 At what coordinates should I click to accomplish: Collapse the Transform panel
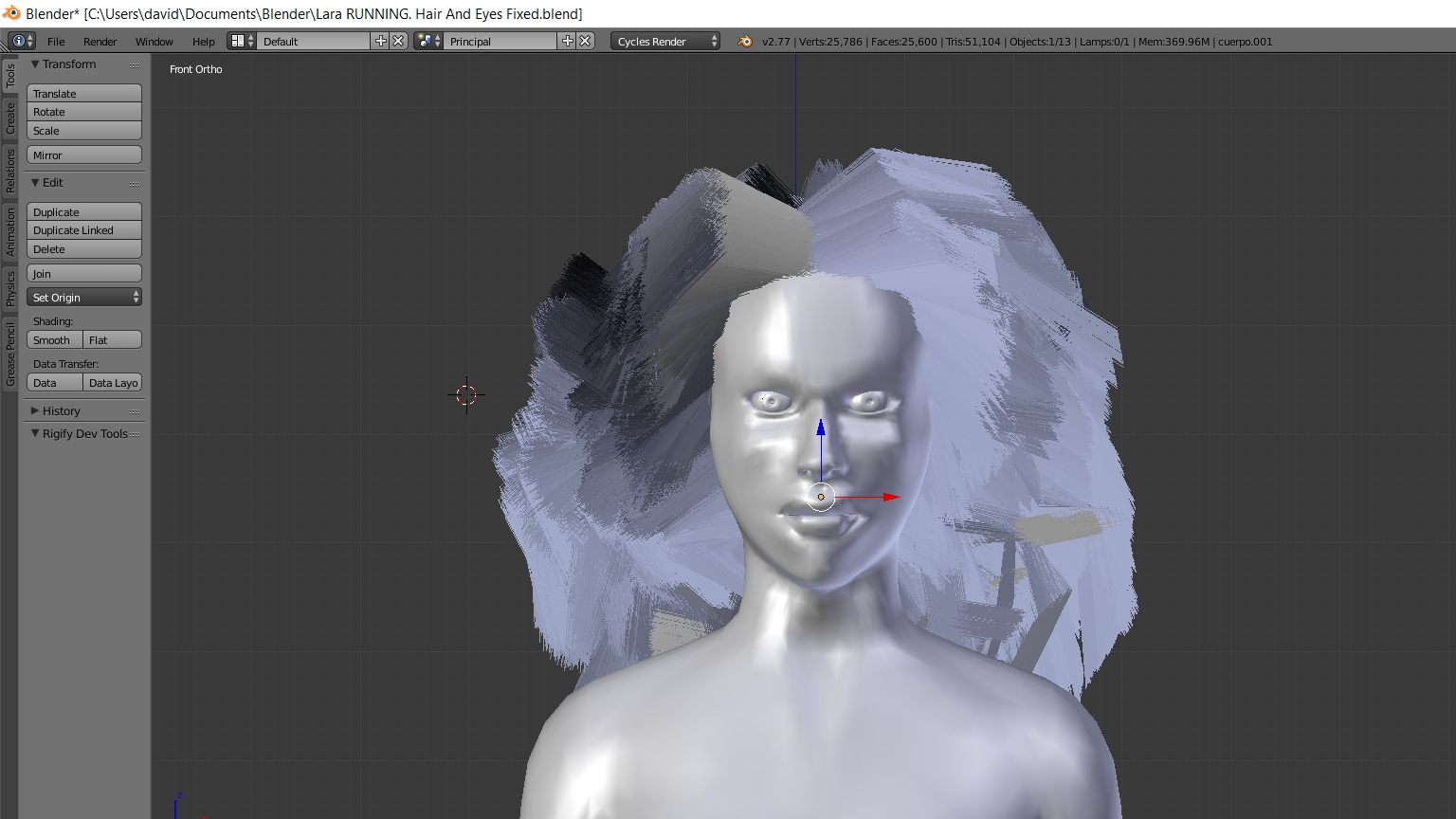68,64
